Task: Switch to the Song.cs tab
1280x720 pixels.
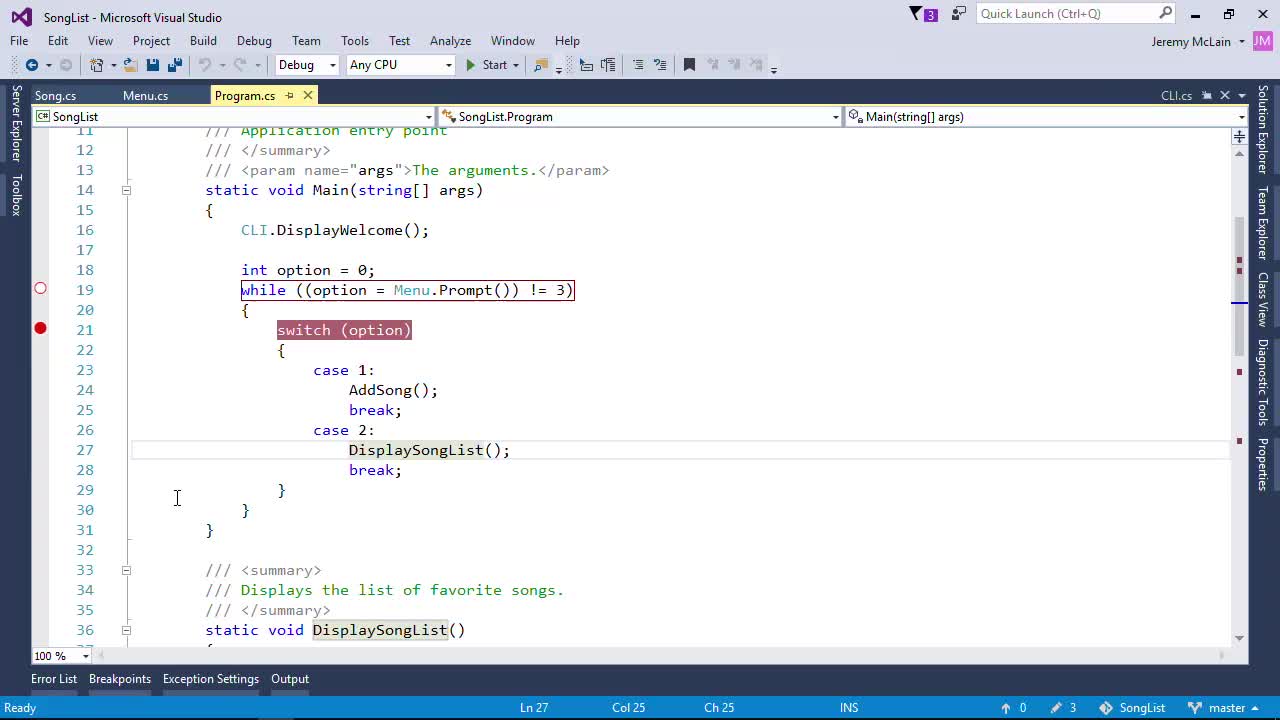Action: point(55,96)
